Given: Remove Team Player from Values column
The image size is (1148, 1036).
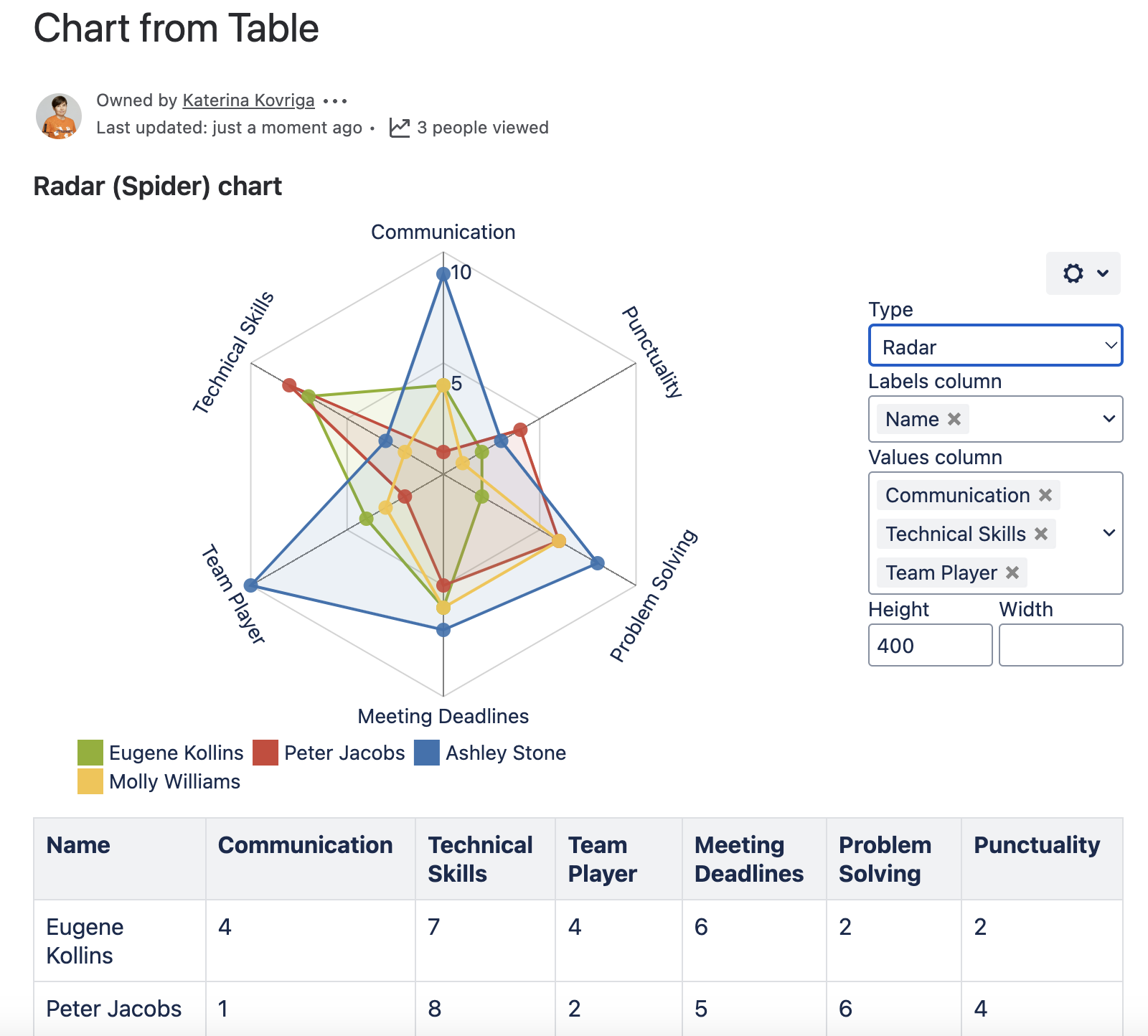Looking at the screenshot, I should click(x=1012, y=573).
